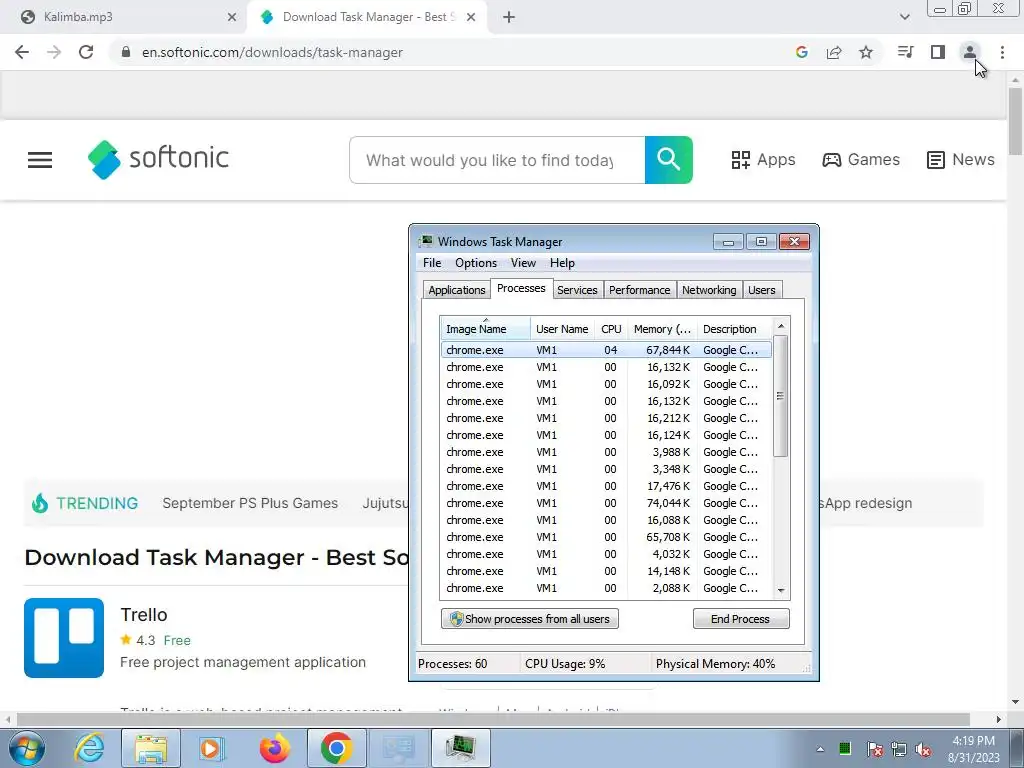
Task: Open Task Manager View menu
Action: tap(523, 263)
